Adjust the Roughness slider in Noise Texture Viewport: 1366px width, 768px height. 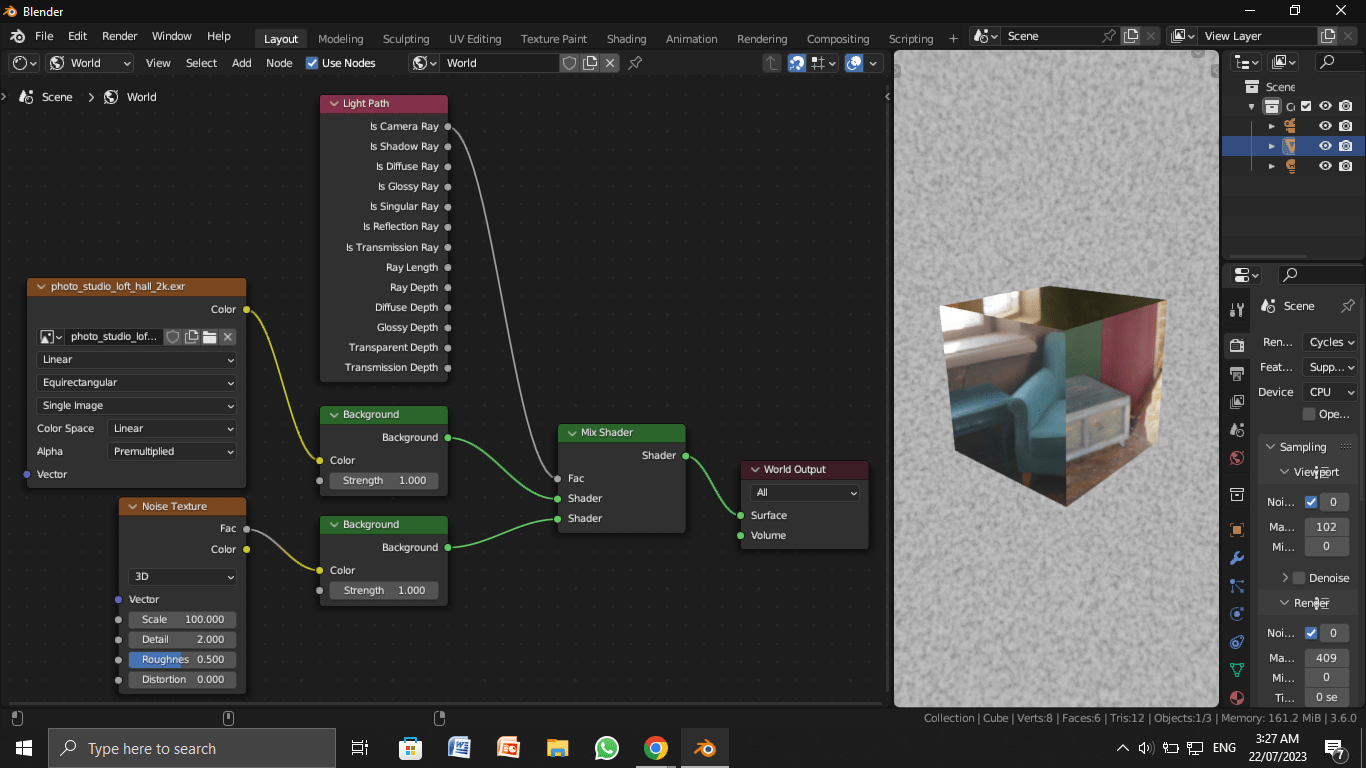[182, 659]
